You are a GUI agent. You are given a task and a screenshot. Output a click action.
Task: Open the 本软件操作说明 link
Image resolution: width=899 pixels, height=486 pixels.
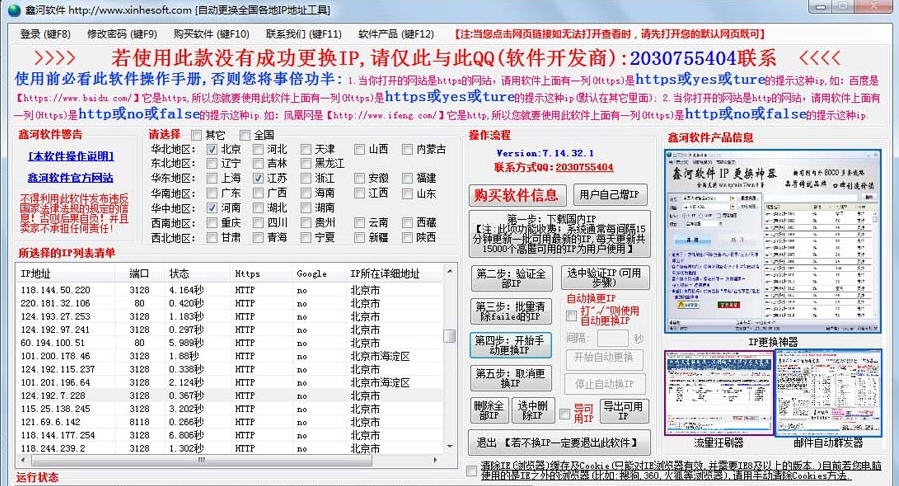(x=71, y=156)
